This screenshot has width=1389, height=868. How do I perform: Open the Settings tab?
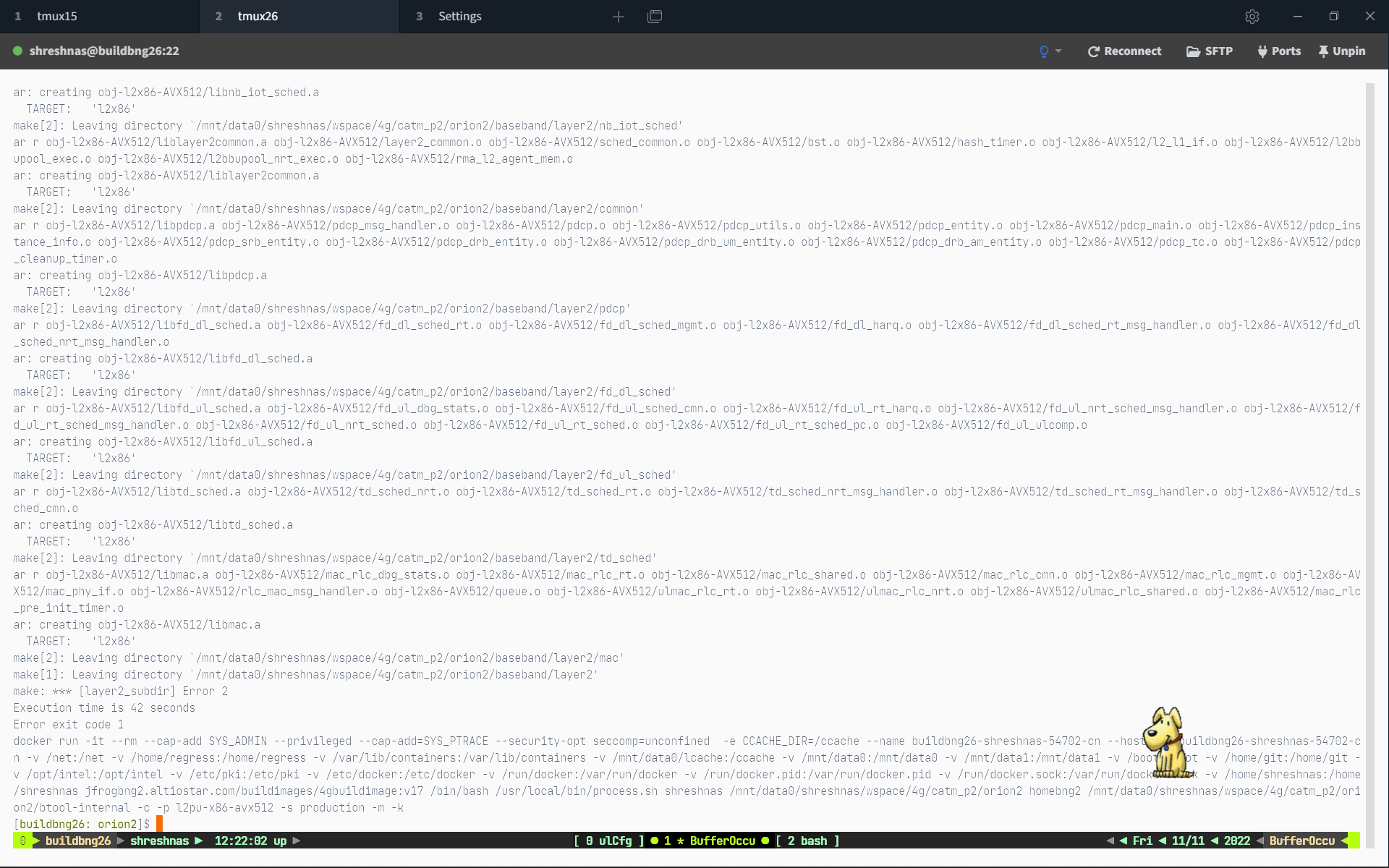pos(459,16)
